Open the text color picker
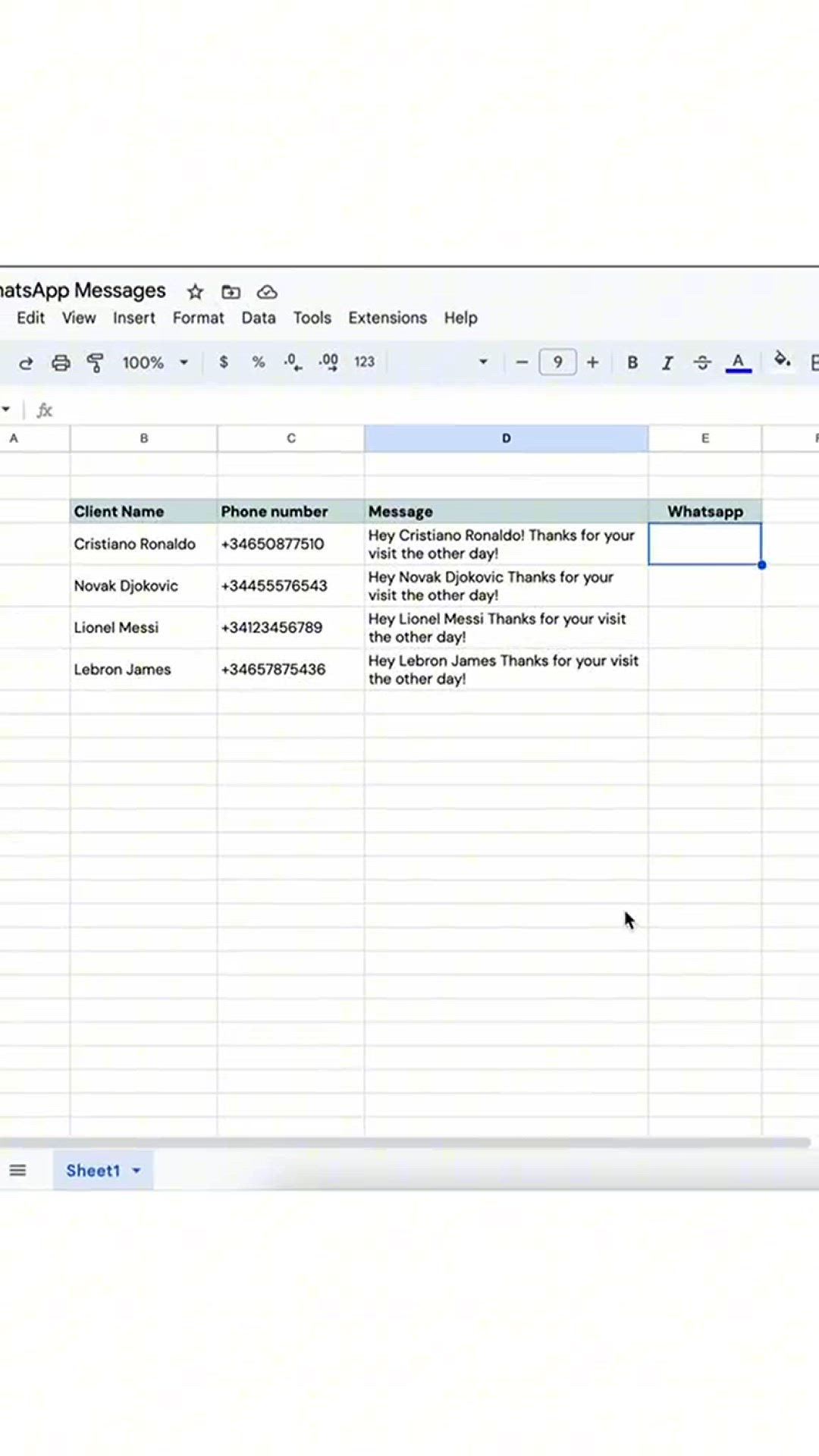Image resolution: width=819 pixels, height=1456 pixels. pyautogui.click(x=738, y=363)
